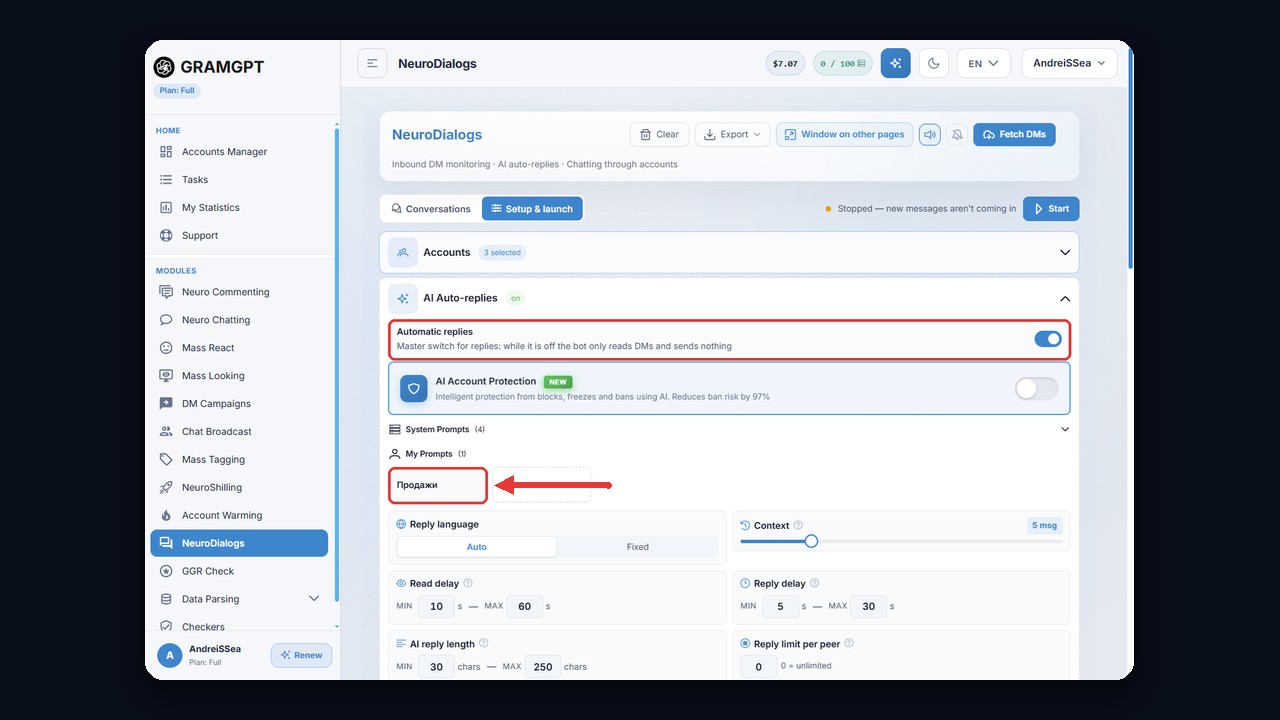The image size is (1280, 720).
Task: Click the 0 / 100 counter badge
Action: coord(843,63)
